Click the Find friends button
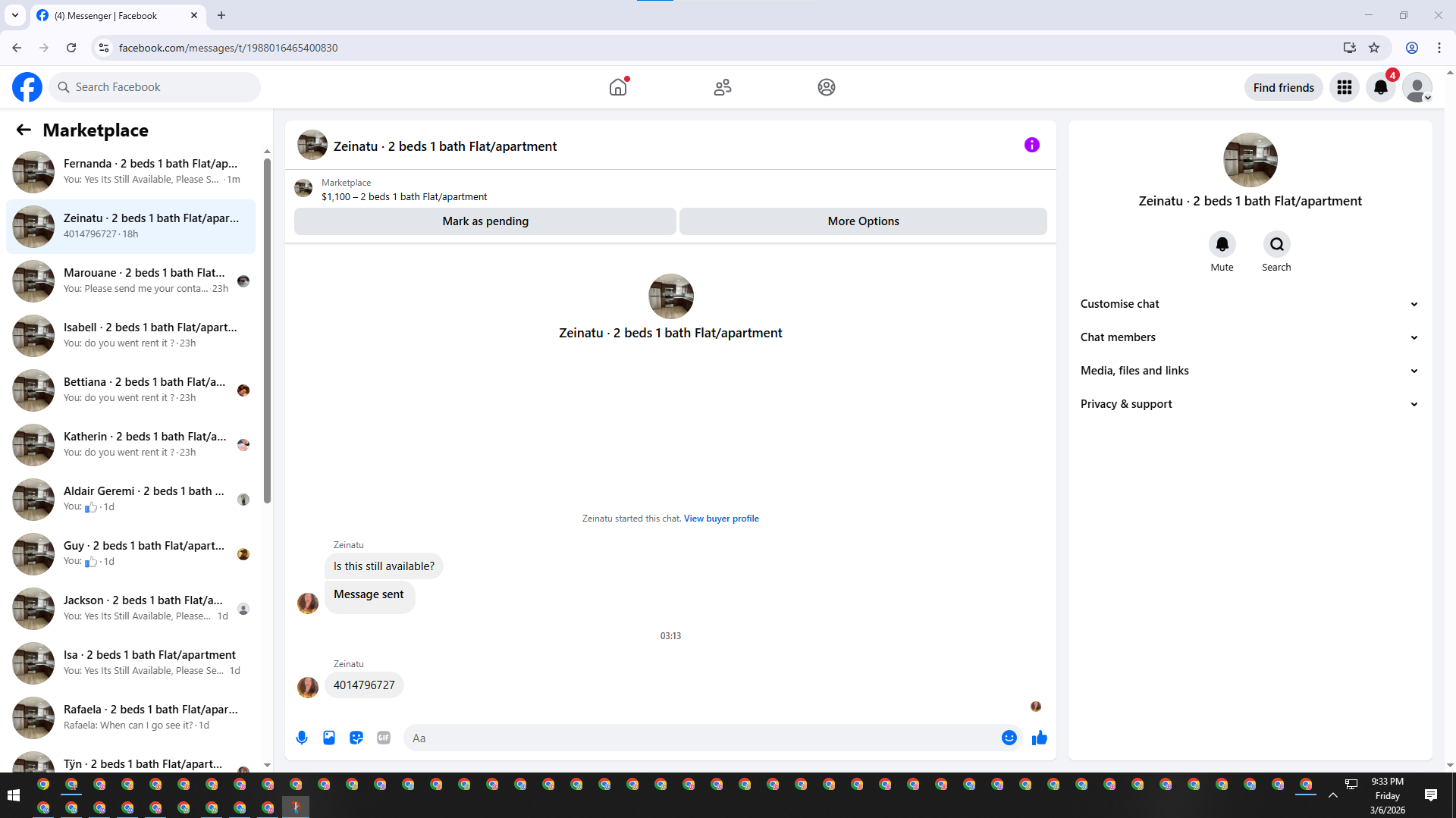Image resolution: width=1456 pixels, height=818 pixels. click(1283, 87)
